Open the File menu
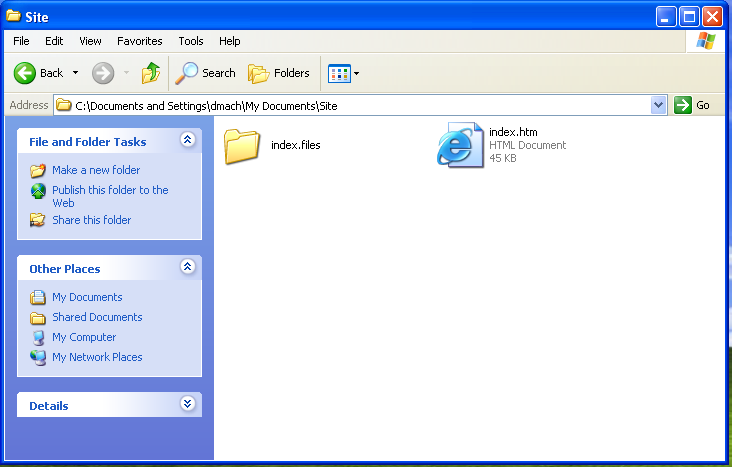 click(21, 41)
